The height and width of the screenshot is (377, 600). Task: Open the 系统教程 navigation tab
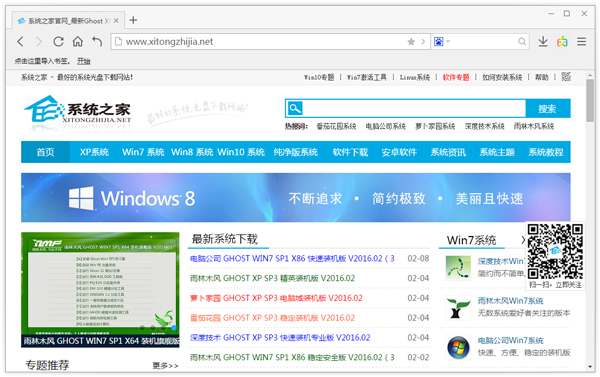tap(546, 152)
